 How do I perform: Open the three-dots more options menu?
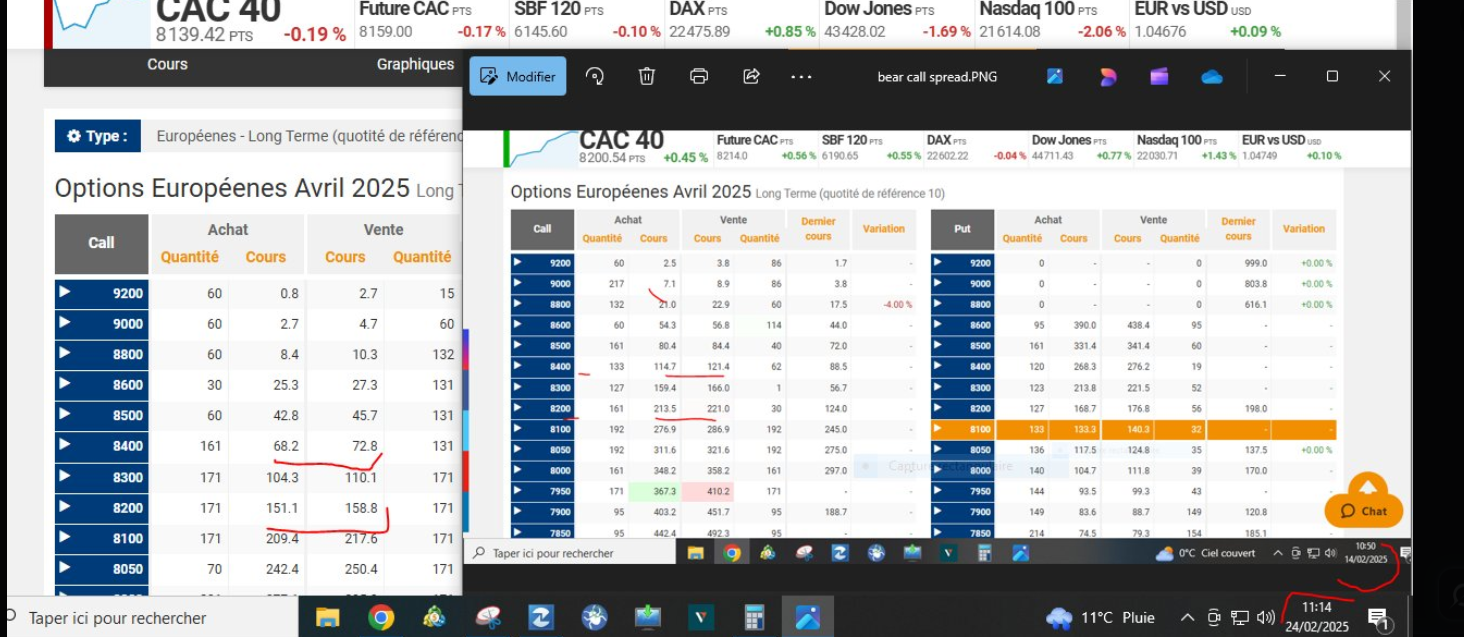pyautogui.click(x=801, y=76)
